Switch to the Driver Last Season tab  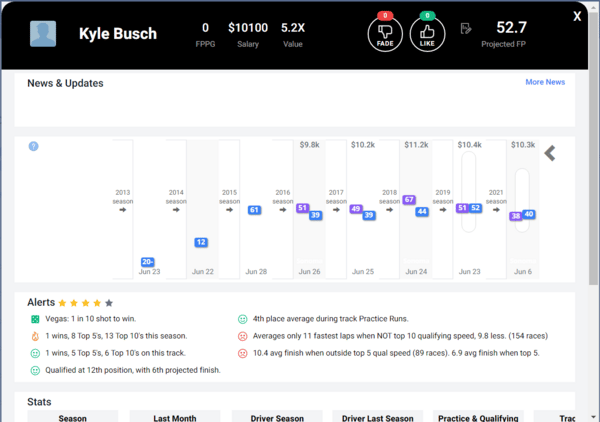pos(378,417)
